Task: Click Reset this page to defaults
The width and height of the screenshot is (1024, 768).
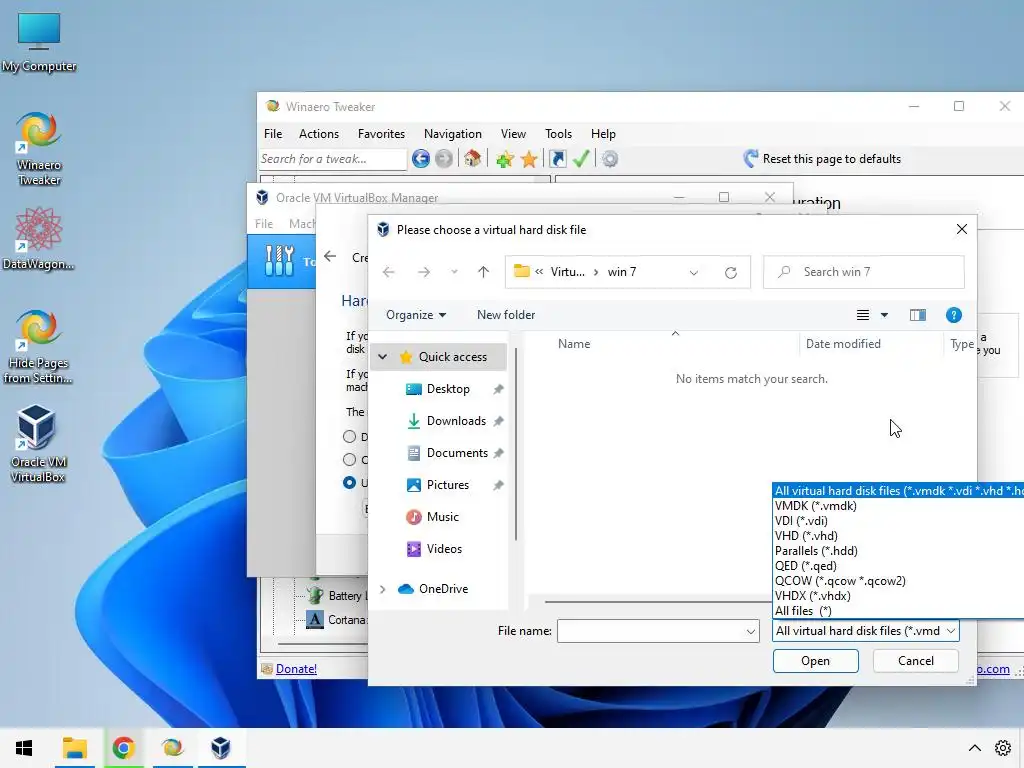Action: [822, 159]
